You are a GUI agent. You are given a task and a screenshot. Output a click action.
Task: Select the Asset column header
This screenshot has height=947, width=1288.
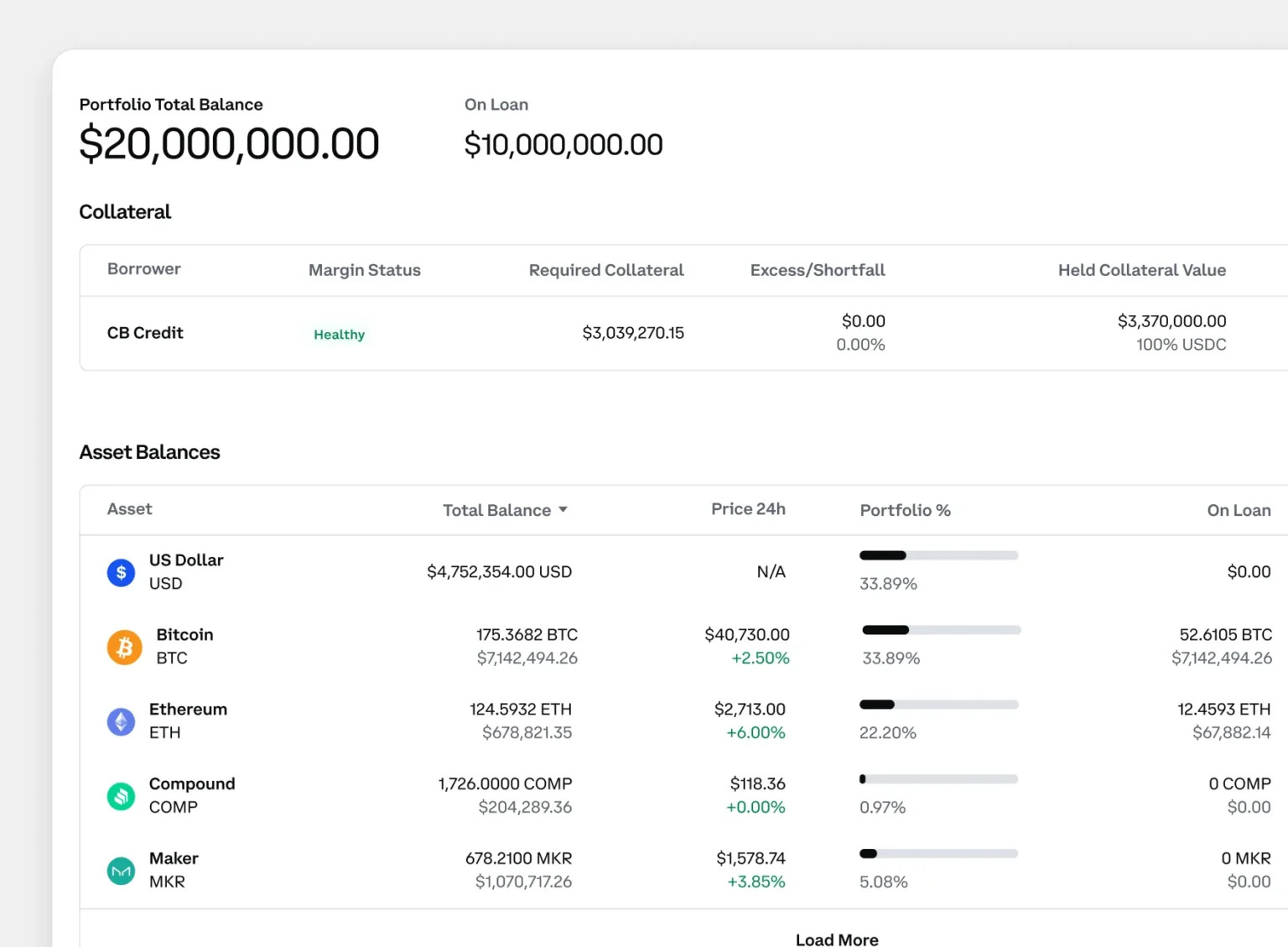coord(129,509)
